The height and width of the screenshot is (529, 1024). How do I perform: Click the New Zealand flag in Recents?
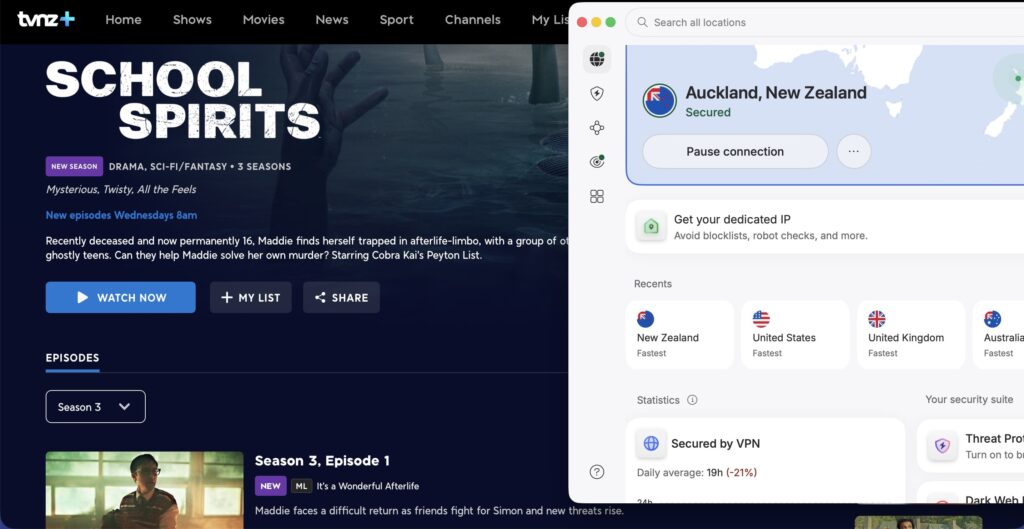click(x=645, y=319)
